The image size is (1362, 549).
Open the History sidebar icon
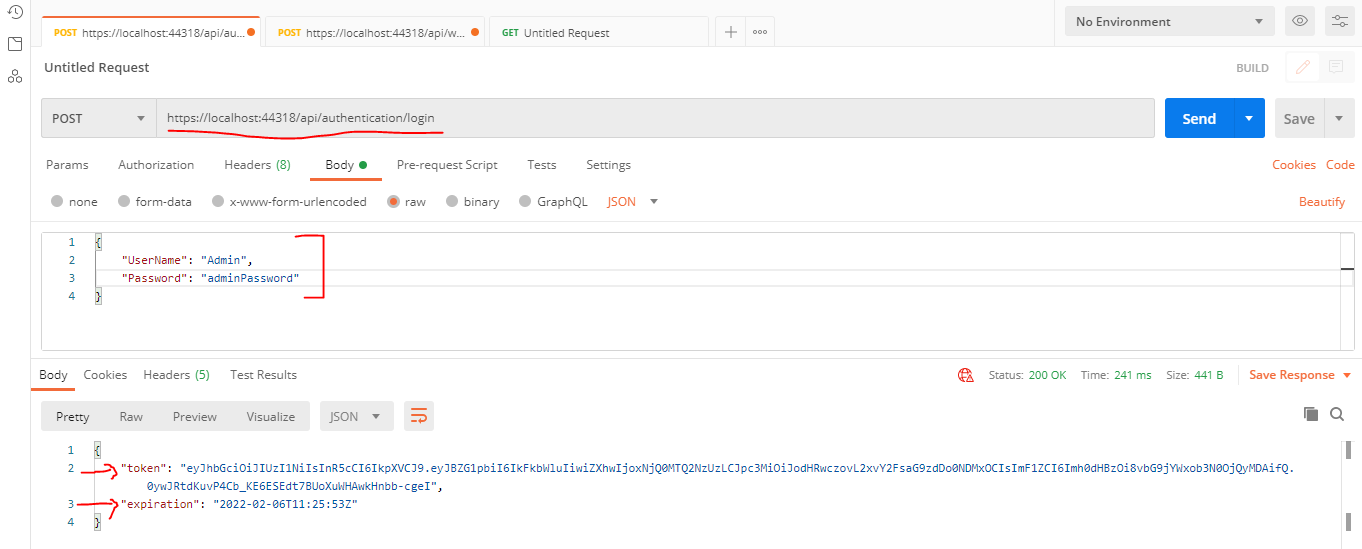tap(15, 12)
